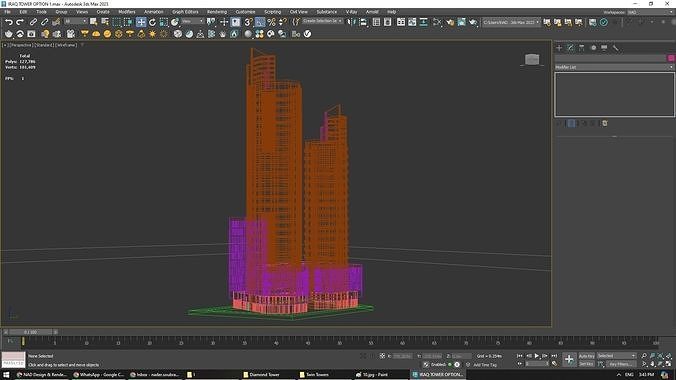
Task: Click Add Time Tag
Action: click(x=485, y=365)
